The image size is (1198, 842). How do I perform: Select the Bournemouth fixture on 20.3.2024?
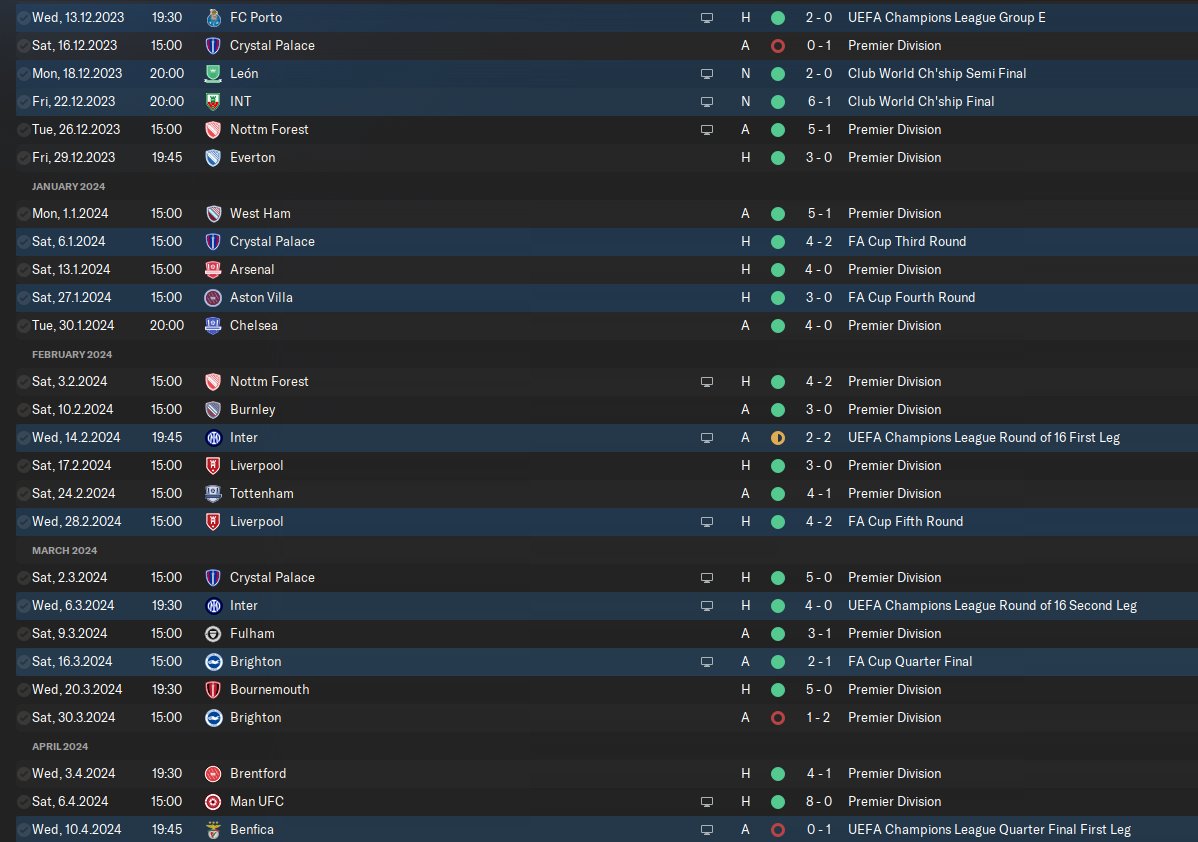pos(607,690)
